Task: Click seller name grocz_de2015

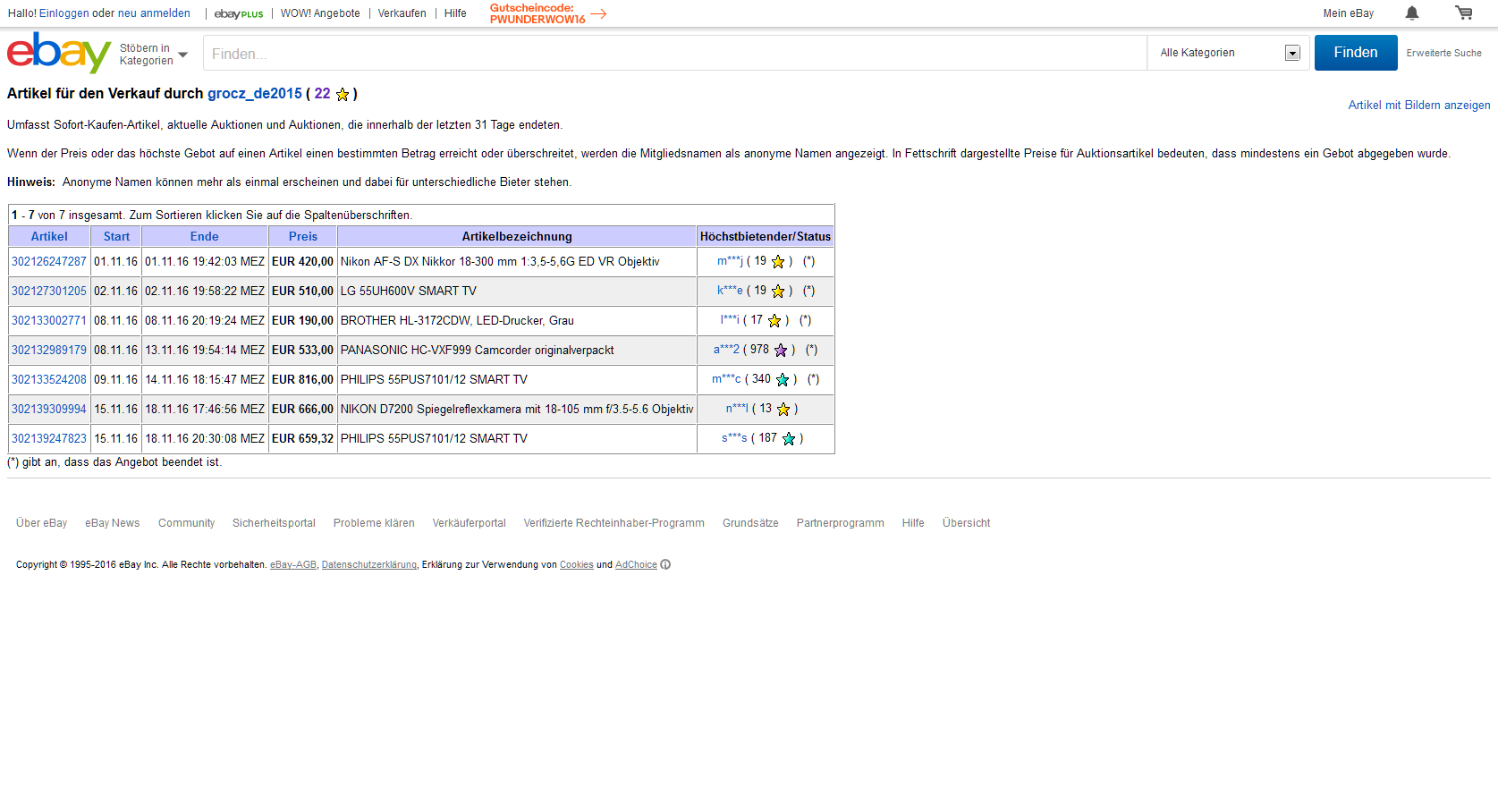Action: point(255,94)
